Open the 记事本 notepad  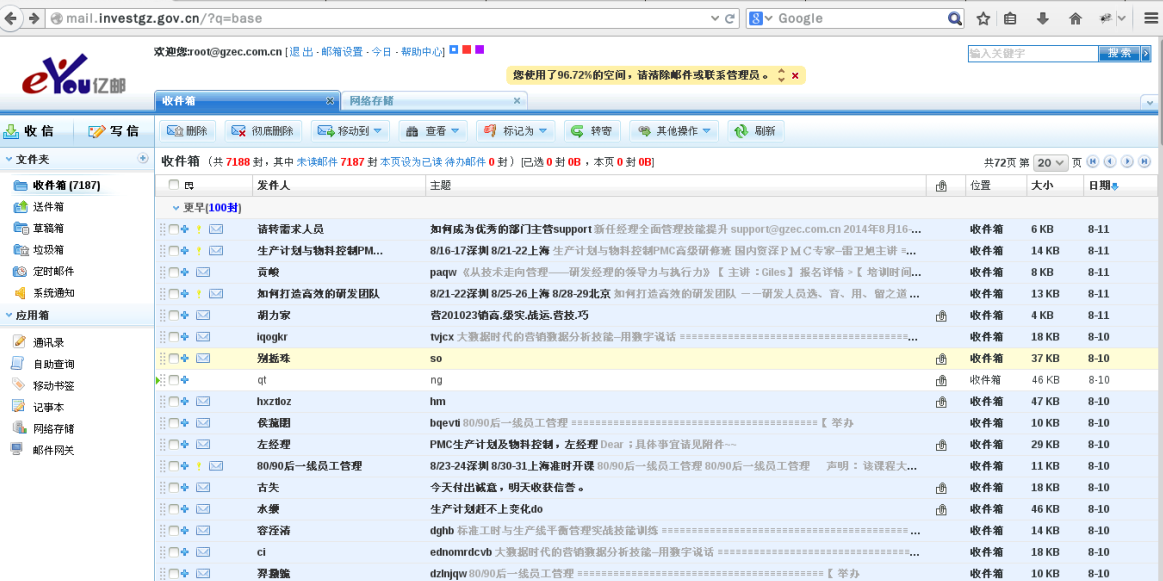[x=48, y=407]
